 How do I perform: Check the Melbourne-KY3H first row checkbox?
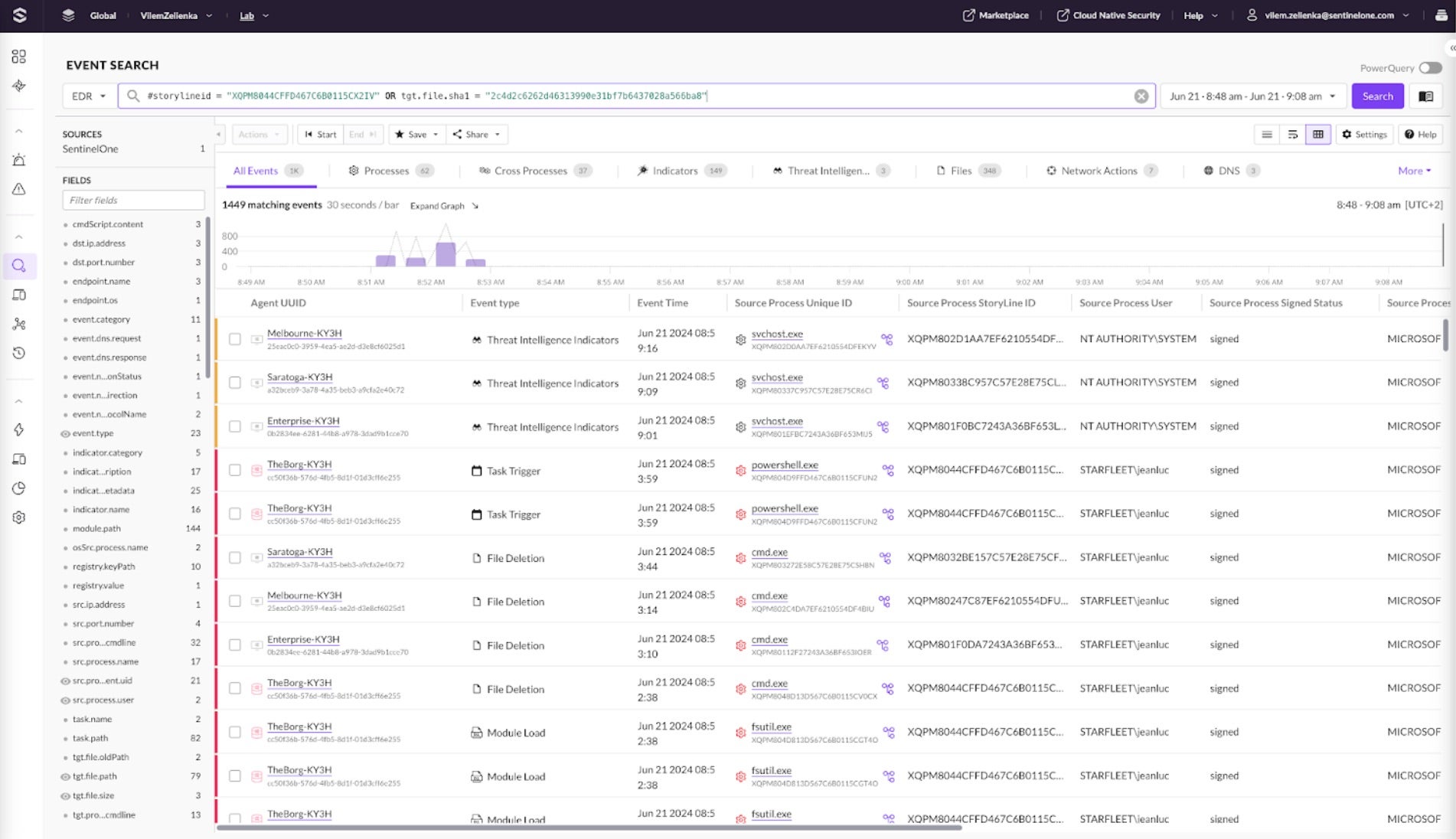(235, 339)
